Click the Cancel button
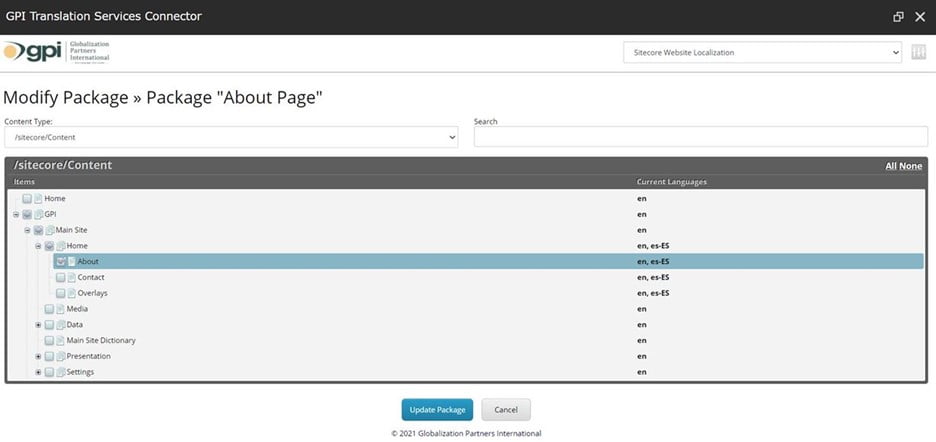 [506, 410]
